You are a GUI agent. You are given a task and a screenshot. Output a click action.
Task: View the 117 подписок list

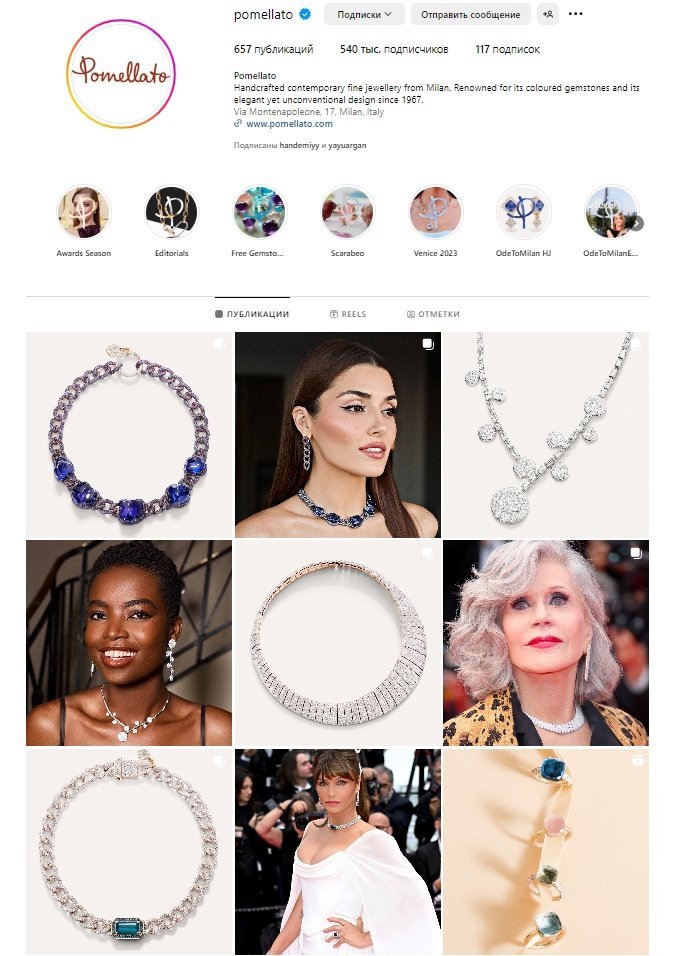(x=507, y=49)
